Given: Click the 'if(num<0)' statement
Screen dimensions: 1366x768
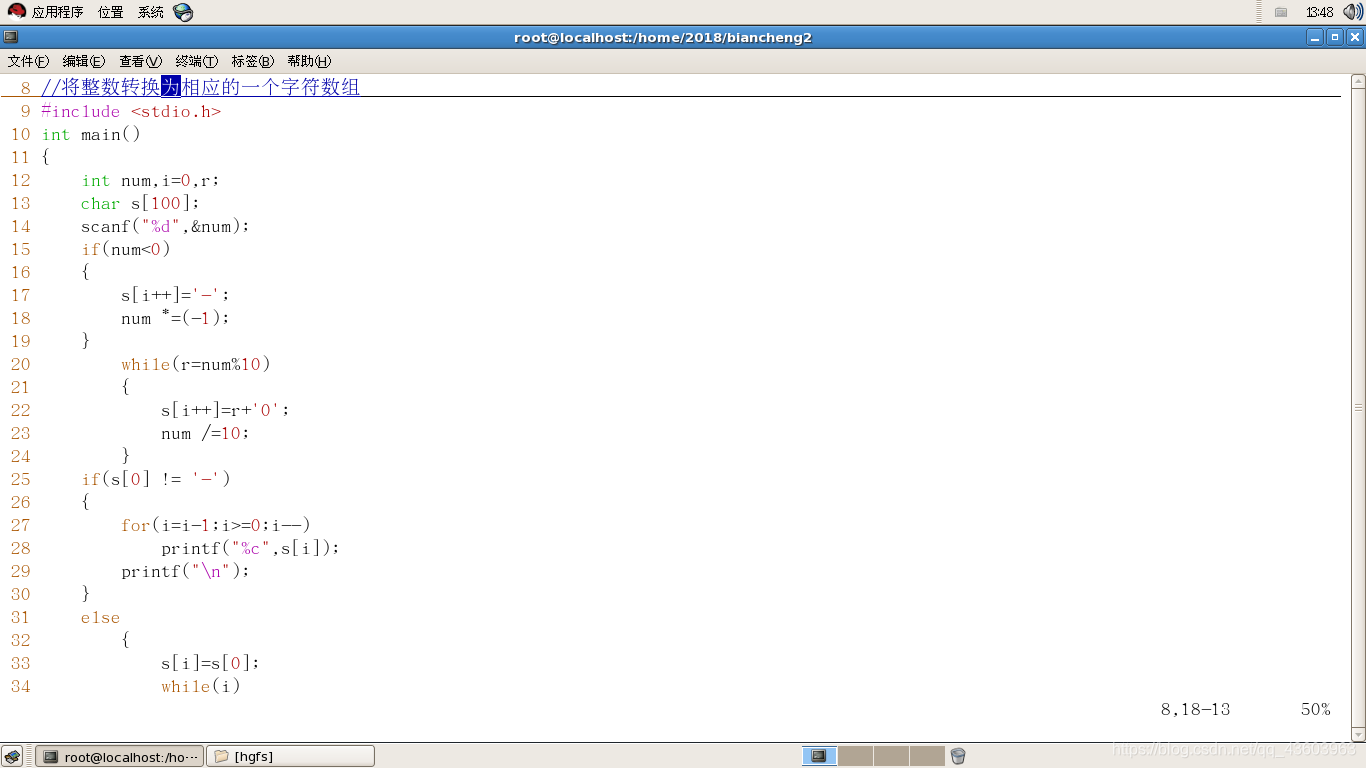Looking at the screenshot, I should (126, 250).
